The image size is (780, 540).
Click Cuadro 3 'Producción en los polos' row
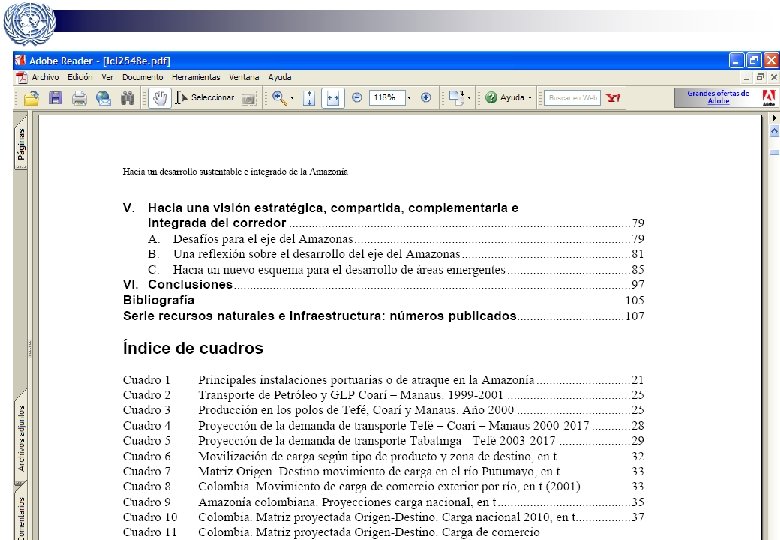pos(384,410)
